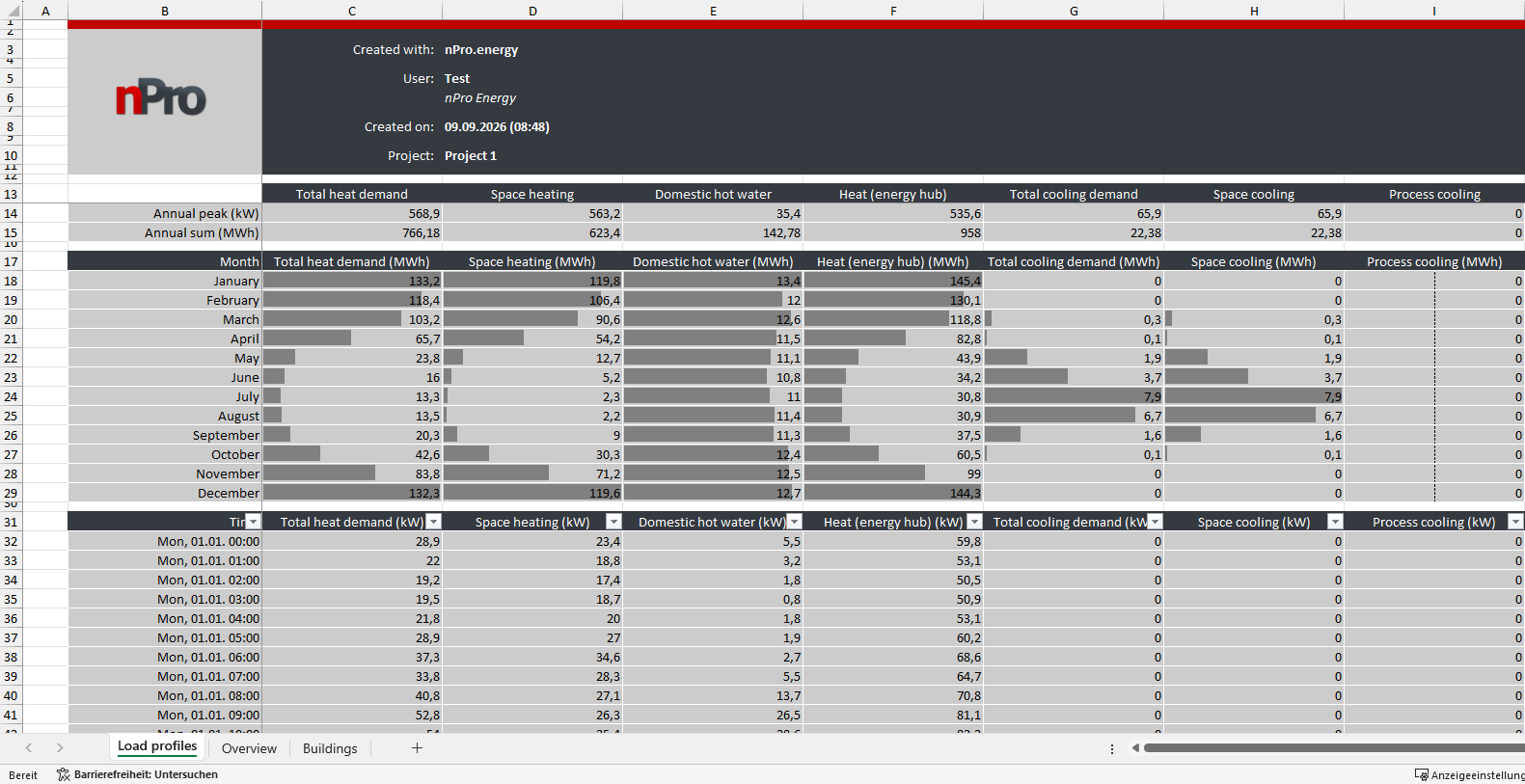
Task: Select January total heat demand 133,2
Action: (352, 281)
